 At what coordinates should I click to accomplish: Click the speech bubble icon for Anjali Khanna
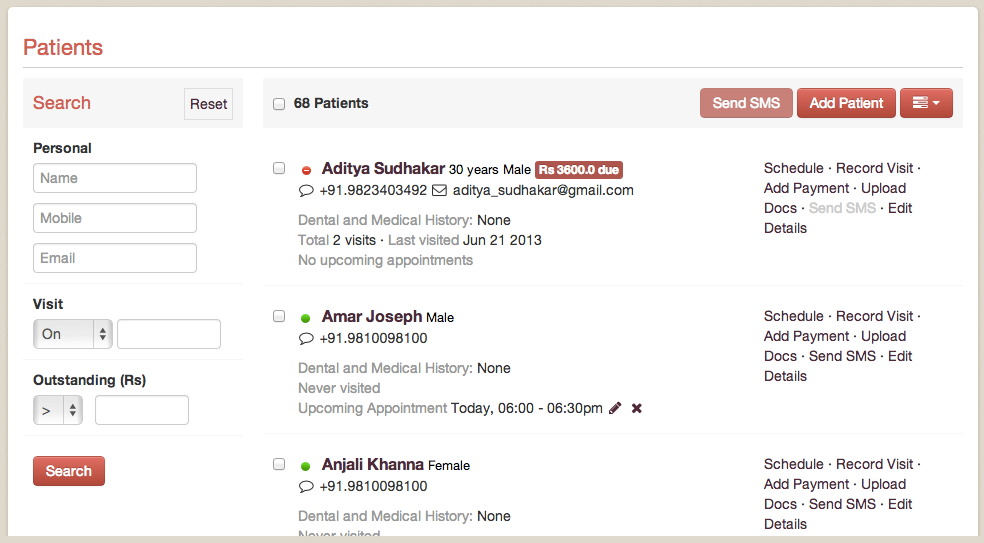coord(306,486)
